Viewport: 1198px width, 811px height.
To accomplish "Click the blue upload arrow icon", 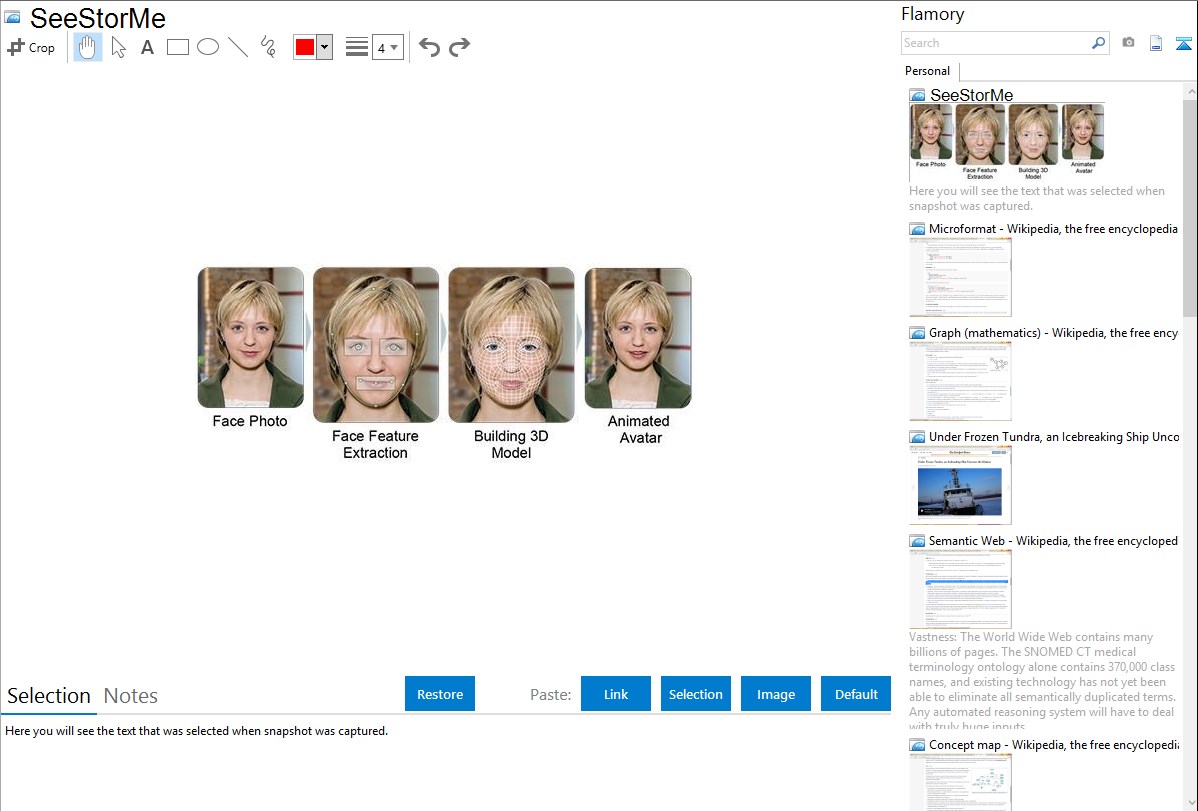I will click(x=1183, y=43).
